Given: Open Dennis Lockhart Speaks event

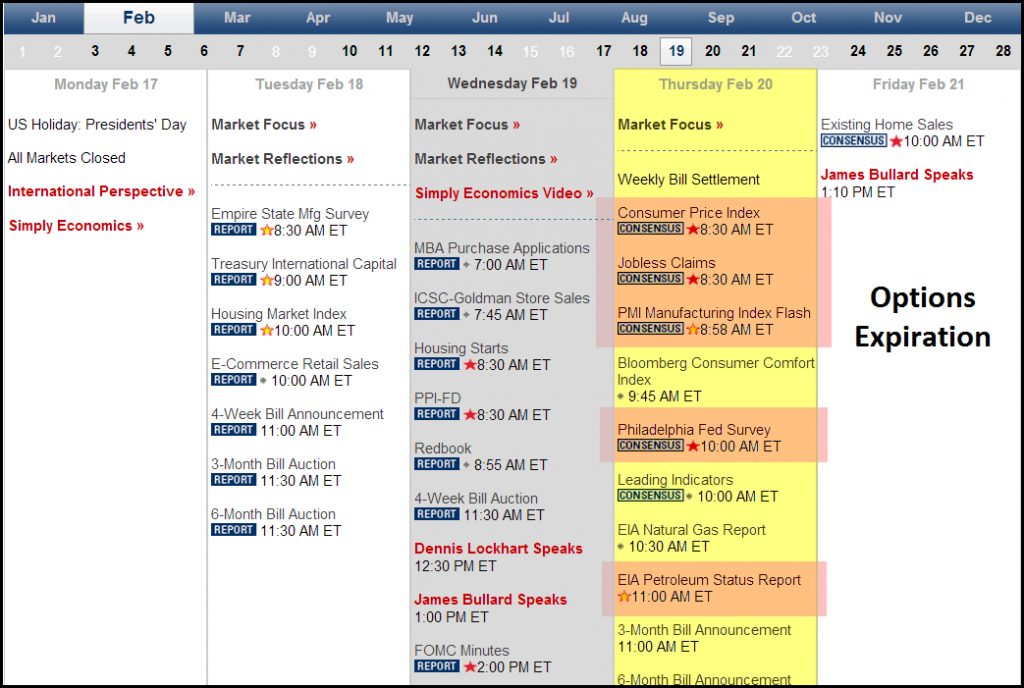Looking at the screenshot, I should (498, 548).
